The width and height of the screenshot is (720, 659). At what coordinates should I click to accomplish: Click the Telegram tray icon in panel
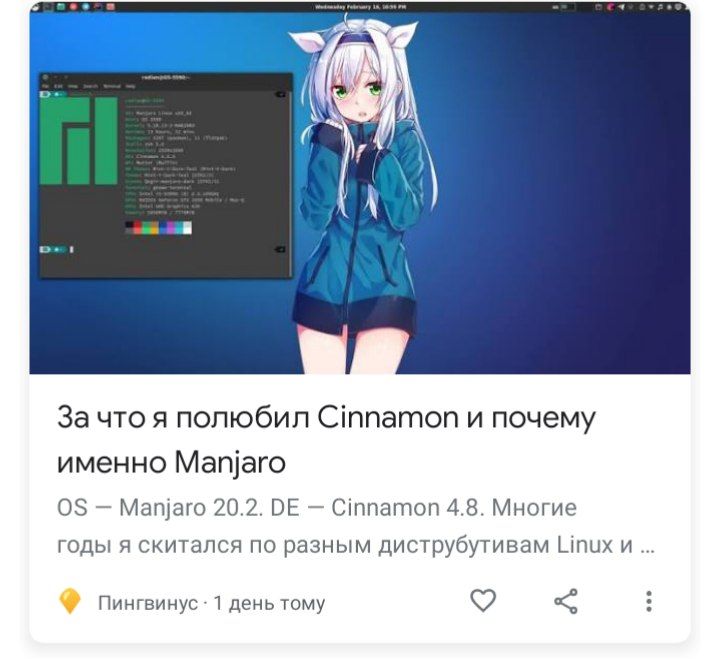621,7
